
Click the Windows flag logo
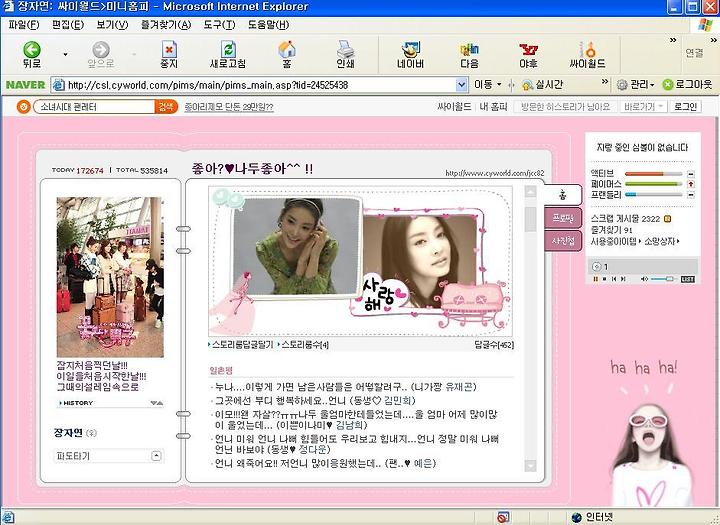tap(705, 25)
